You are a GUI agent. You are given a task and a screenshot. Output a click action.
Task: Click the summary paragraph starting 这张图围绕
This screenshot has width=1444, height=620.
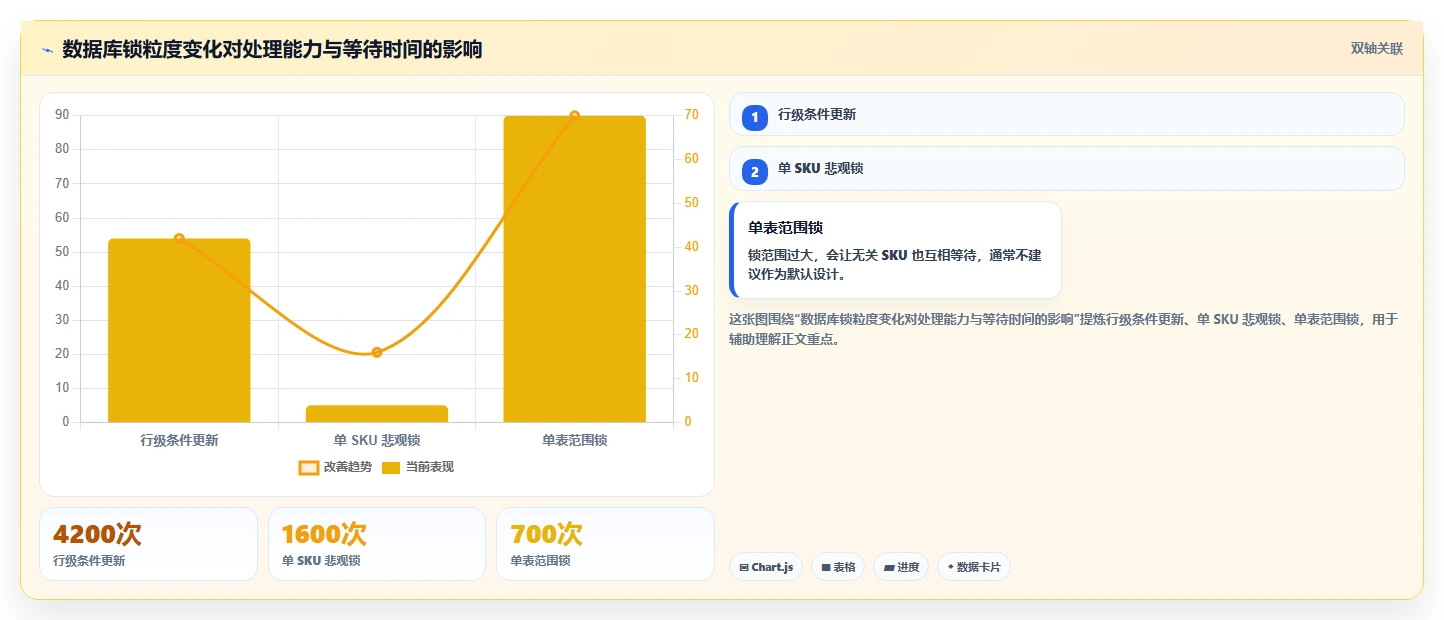pyautogui.click(x=1064, y=329)
